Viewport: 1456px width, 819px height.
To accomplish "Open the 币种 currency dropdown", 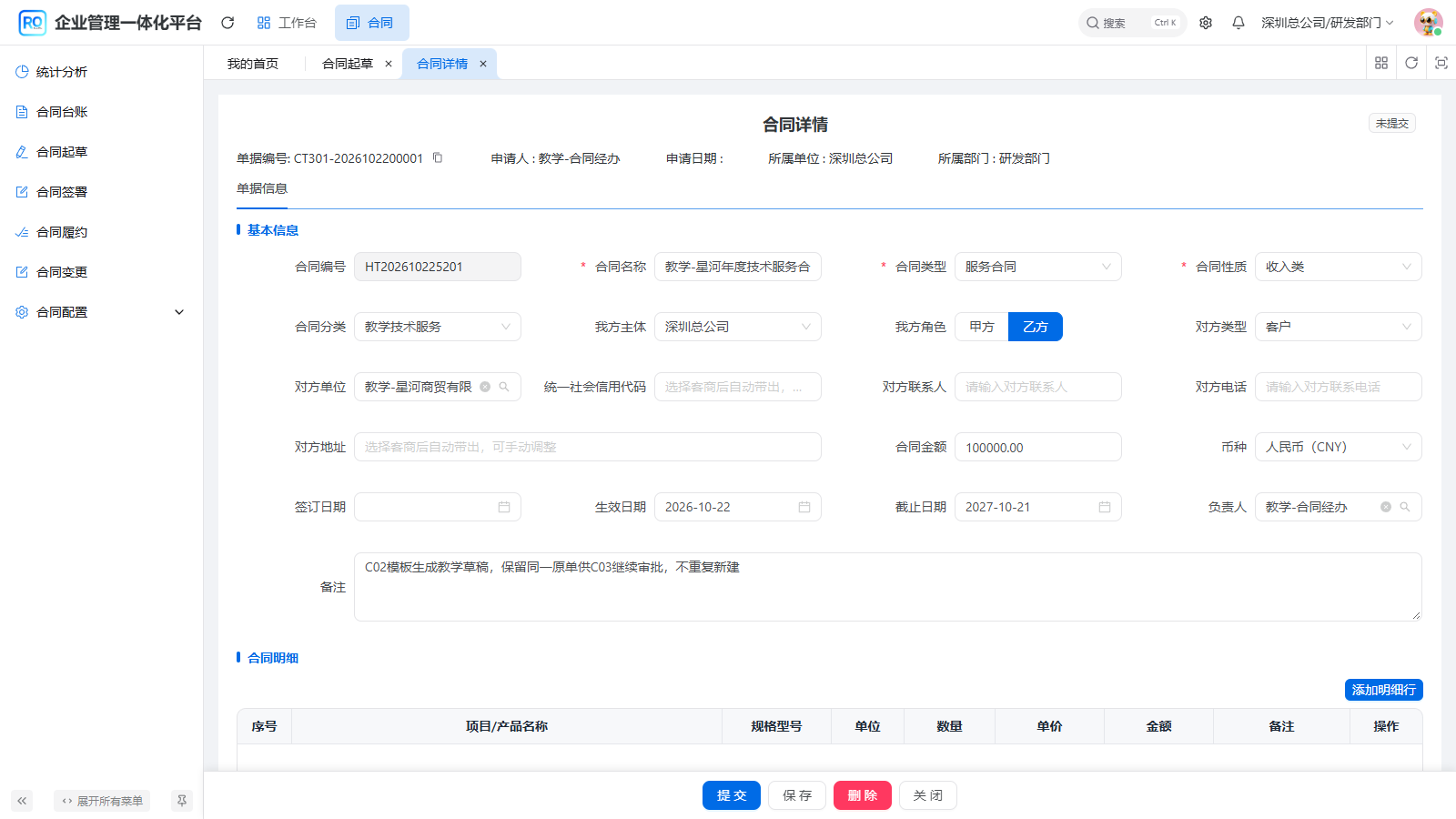I will 1339,447.
